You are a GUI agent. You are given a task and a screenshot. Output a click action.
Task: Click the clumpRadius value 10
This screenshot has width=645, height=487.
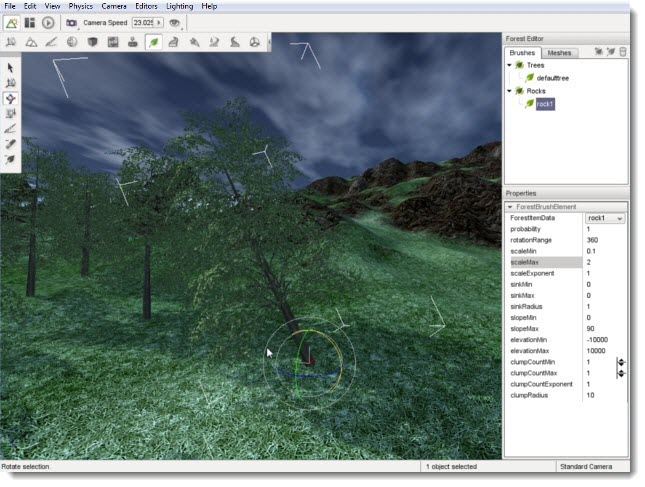point(590,396)
